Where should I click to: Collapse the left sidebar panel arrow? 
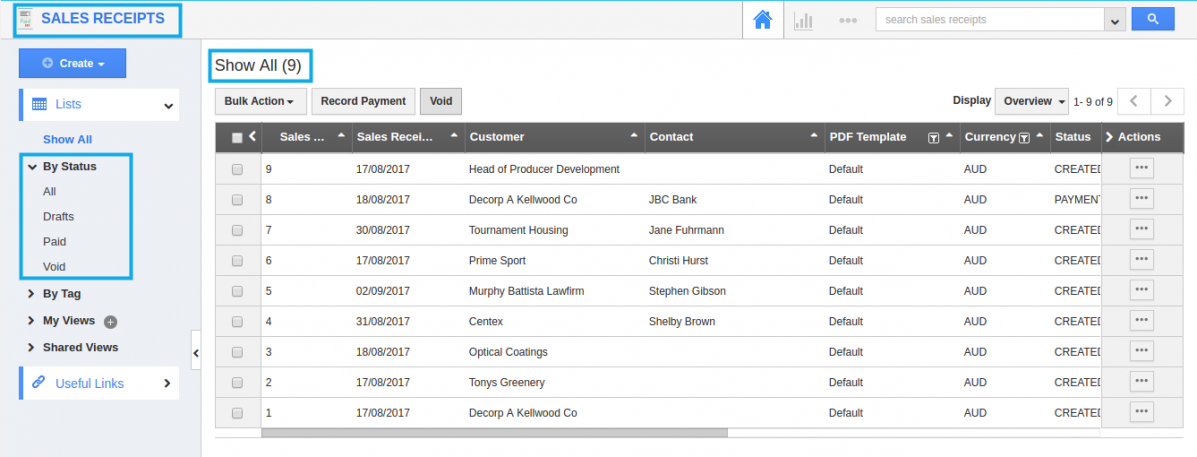coord(195,352)
